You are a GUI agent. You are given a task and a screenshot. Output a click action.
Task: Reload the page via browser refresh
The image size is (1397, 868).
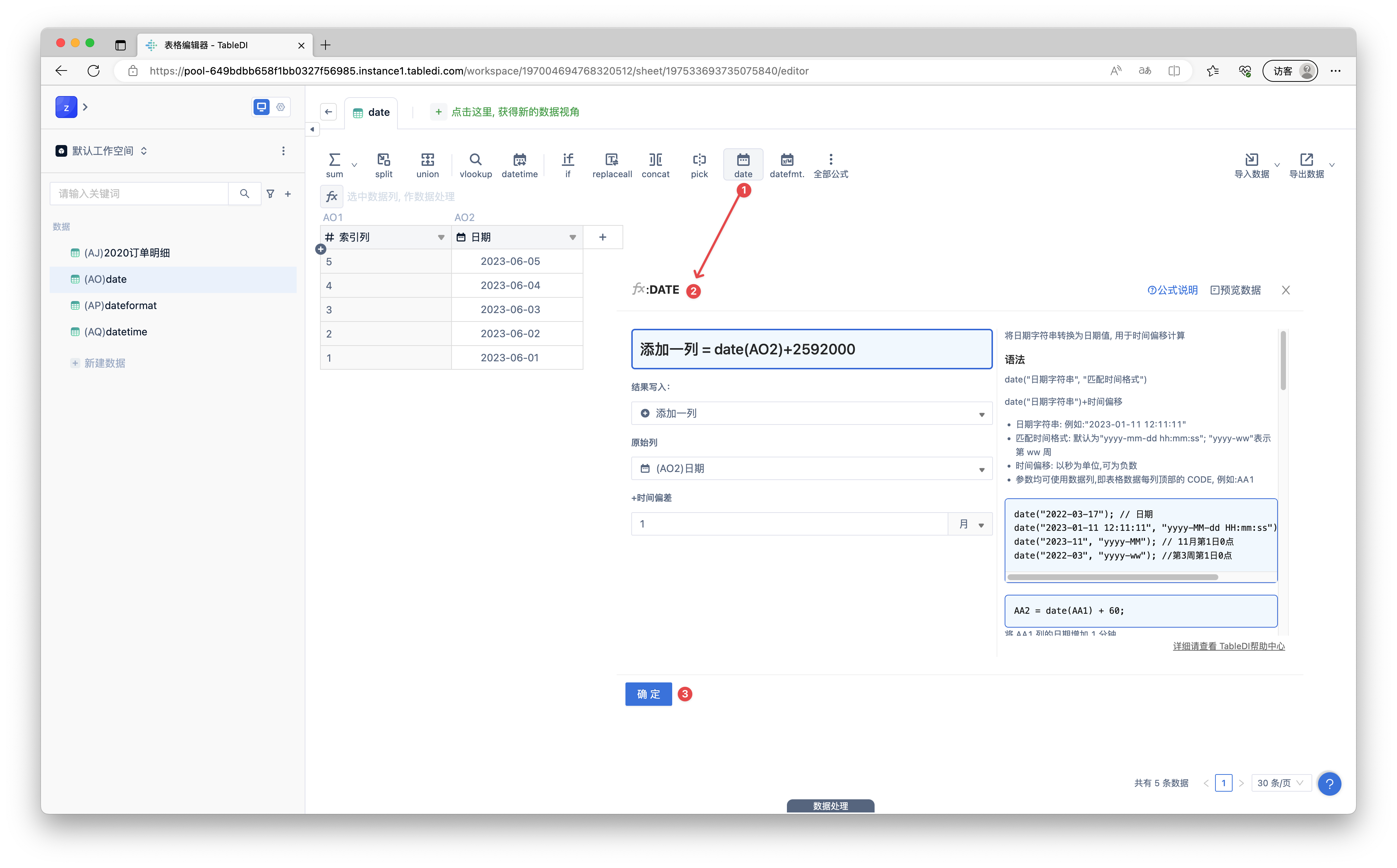tap(94, 71)
